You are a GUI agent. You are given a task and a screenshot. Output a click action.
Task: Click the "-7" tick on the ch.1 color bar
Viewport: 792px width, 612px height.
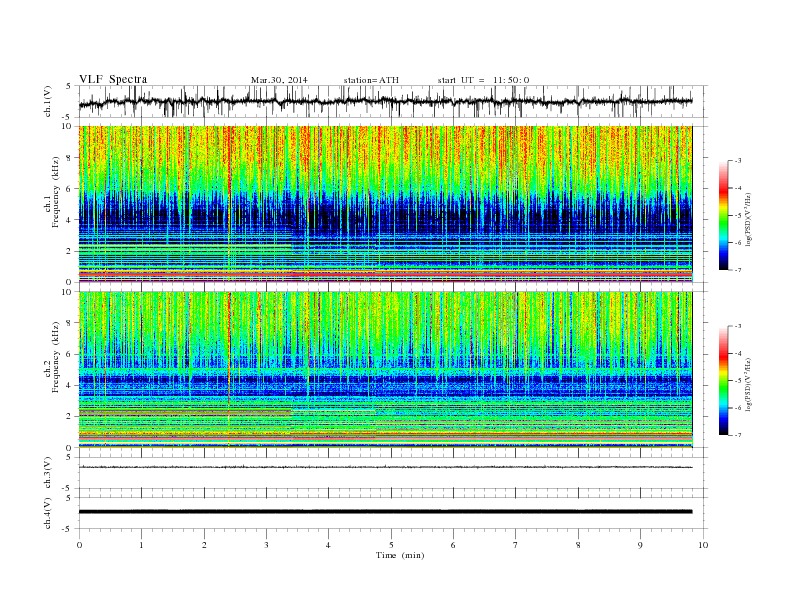pos(737,270)
